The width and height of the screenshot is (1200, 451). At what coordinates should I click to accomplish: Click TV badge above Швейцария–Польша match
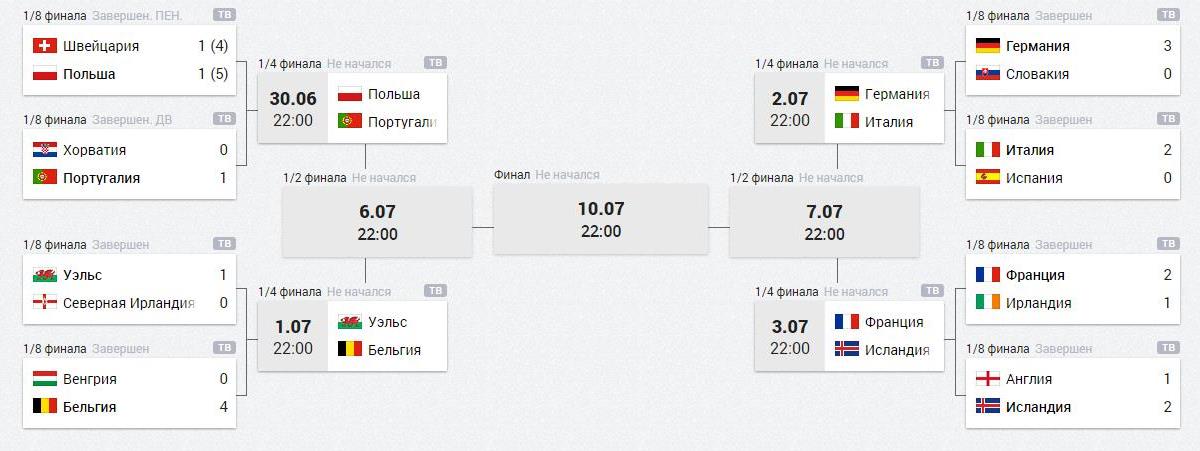tap(225, 16)
